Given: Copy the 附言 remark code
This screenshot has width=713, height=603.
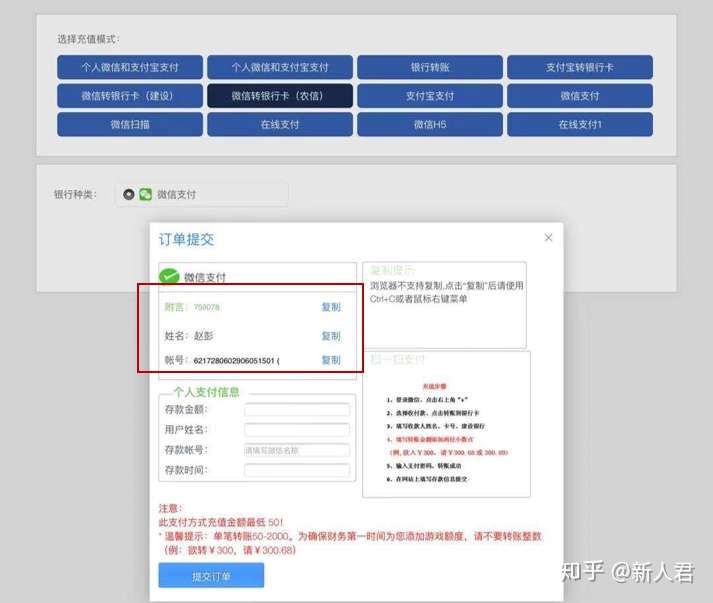Looking at the screenshot, I should tap(331, 307).
